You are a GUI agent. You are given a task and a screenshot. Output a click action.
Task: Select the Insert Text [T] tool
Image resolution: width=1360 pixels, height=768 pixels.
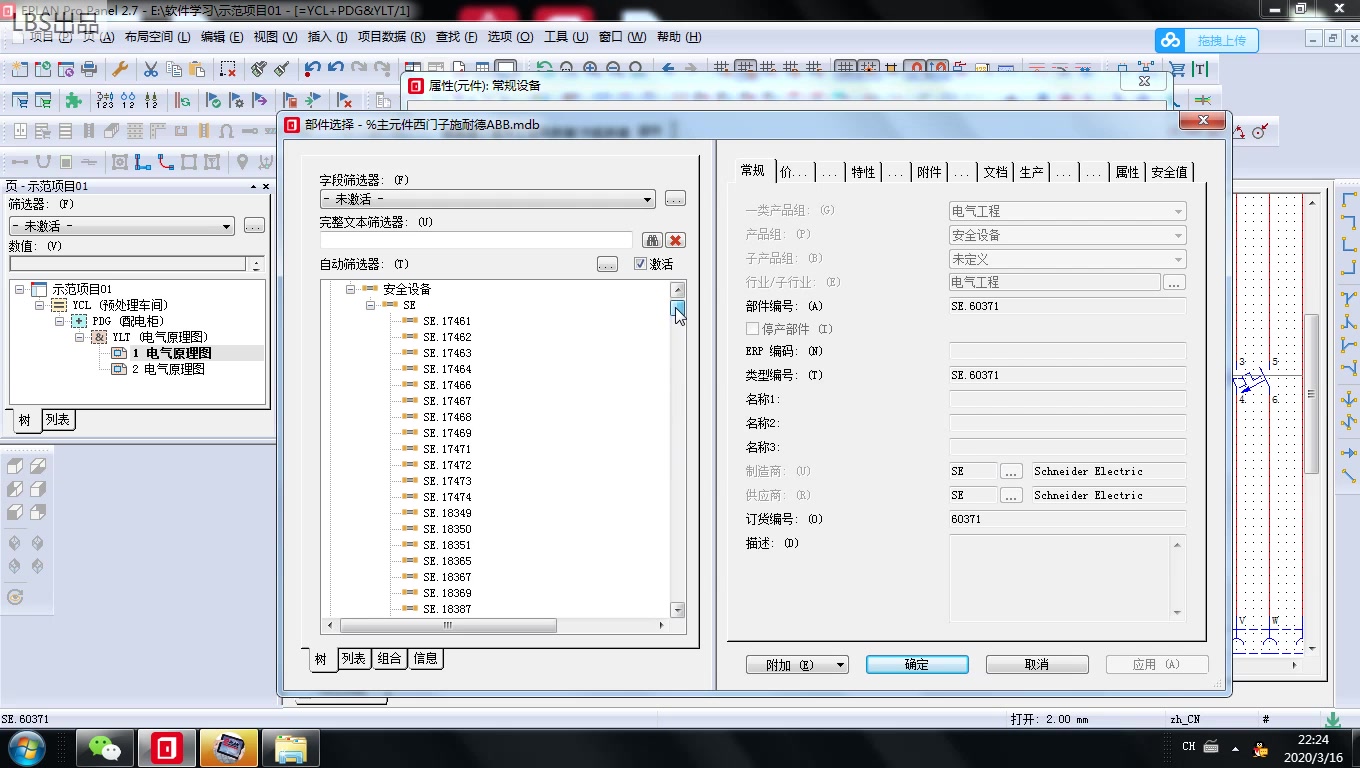pos(1199,69)
